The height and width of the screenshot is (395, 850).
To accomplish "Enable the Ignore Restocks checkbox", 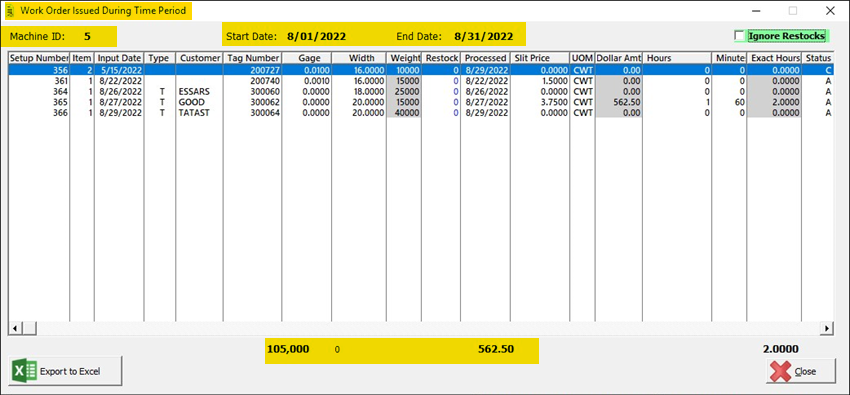I will (739, 36).
